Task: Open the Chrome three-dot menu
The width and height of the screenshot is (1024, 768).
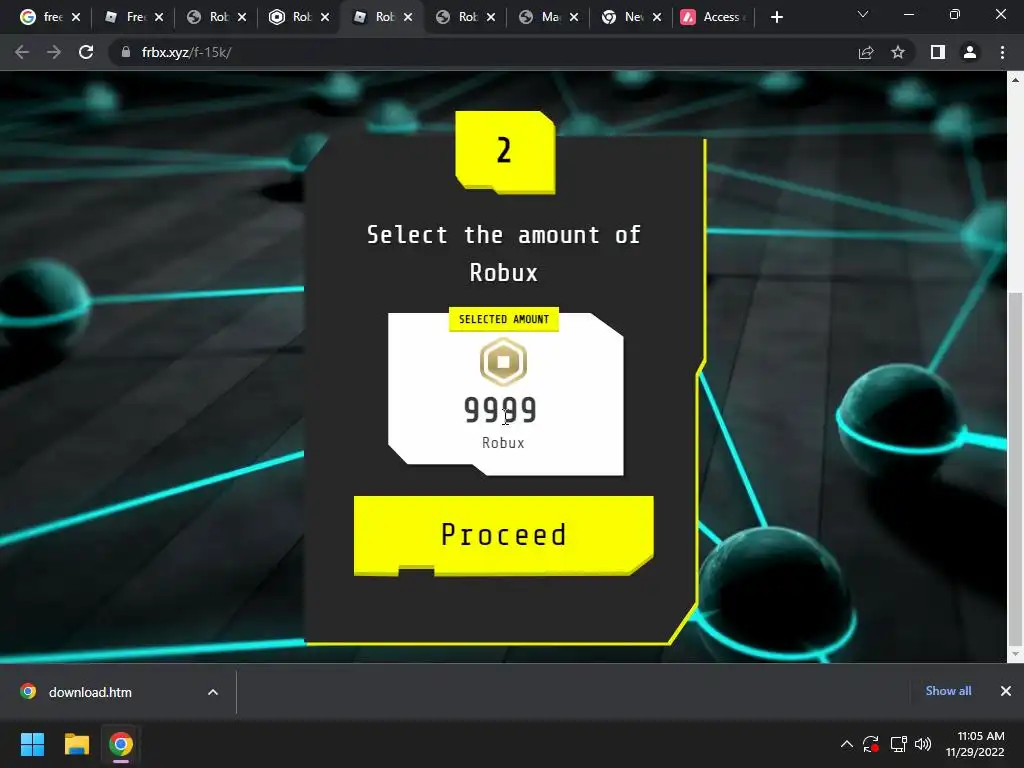Action: [1002, 52]
